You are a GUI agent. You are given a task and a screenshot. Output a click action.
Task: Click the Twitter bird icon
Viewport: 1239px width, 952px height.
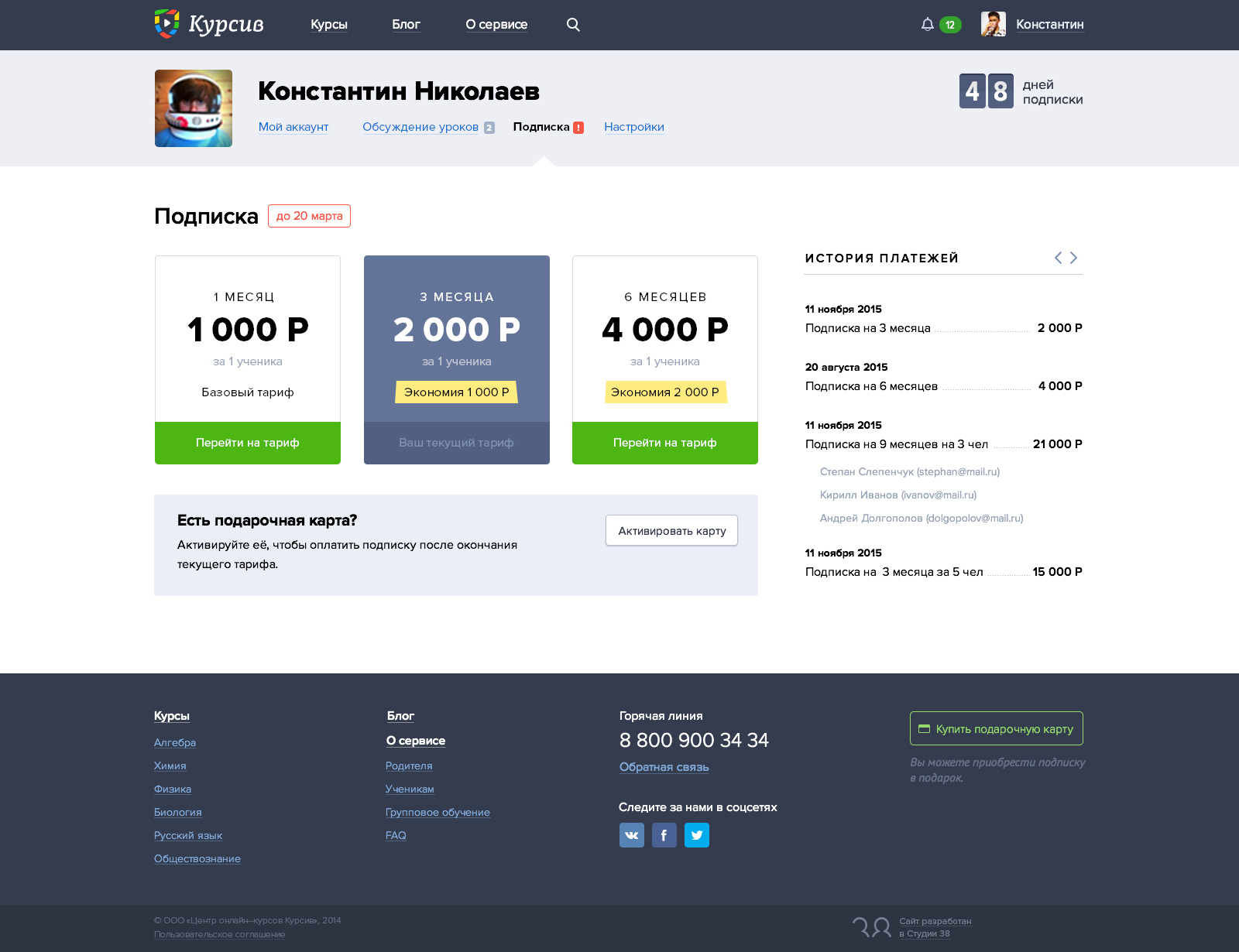pos(697,835)
